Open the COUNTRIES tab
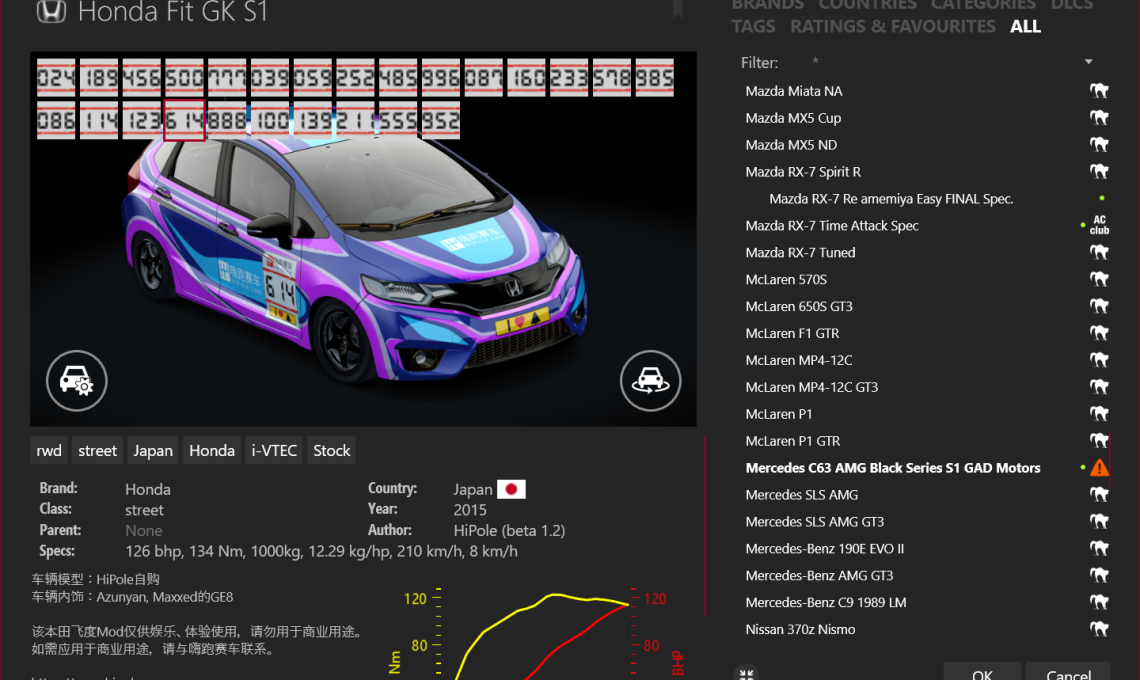This screenshot has height=680, width=1140. click(x=867, y=4)
